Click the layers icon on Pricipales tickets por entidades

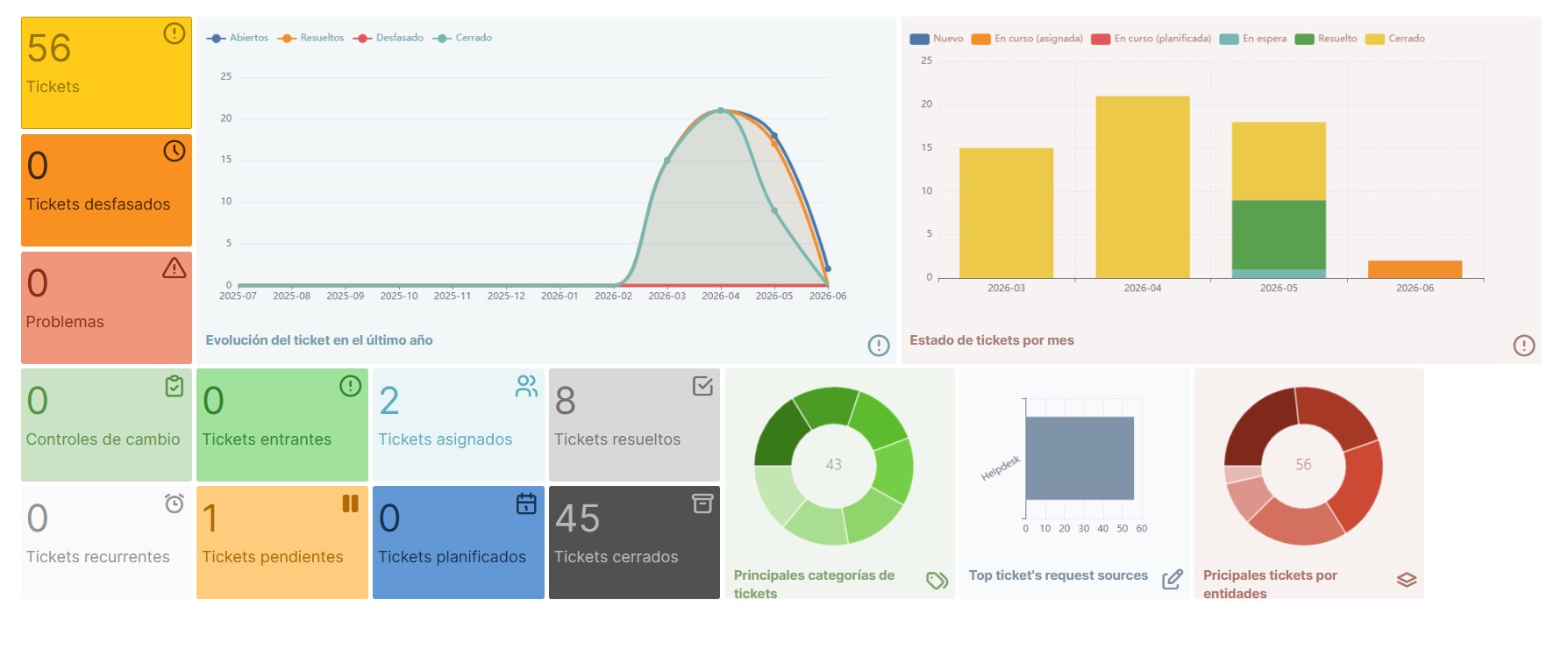1407,580
